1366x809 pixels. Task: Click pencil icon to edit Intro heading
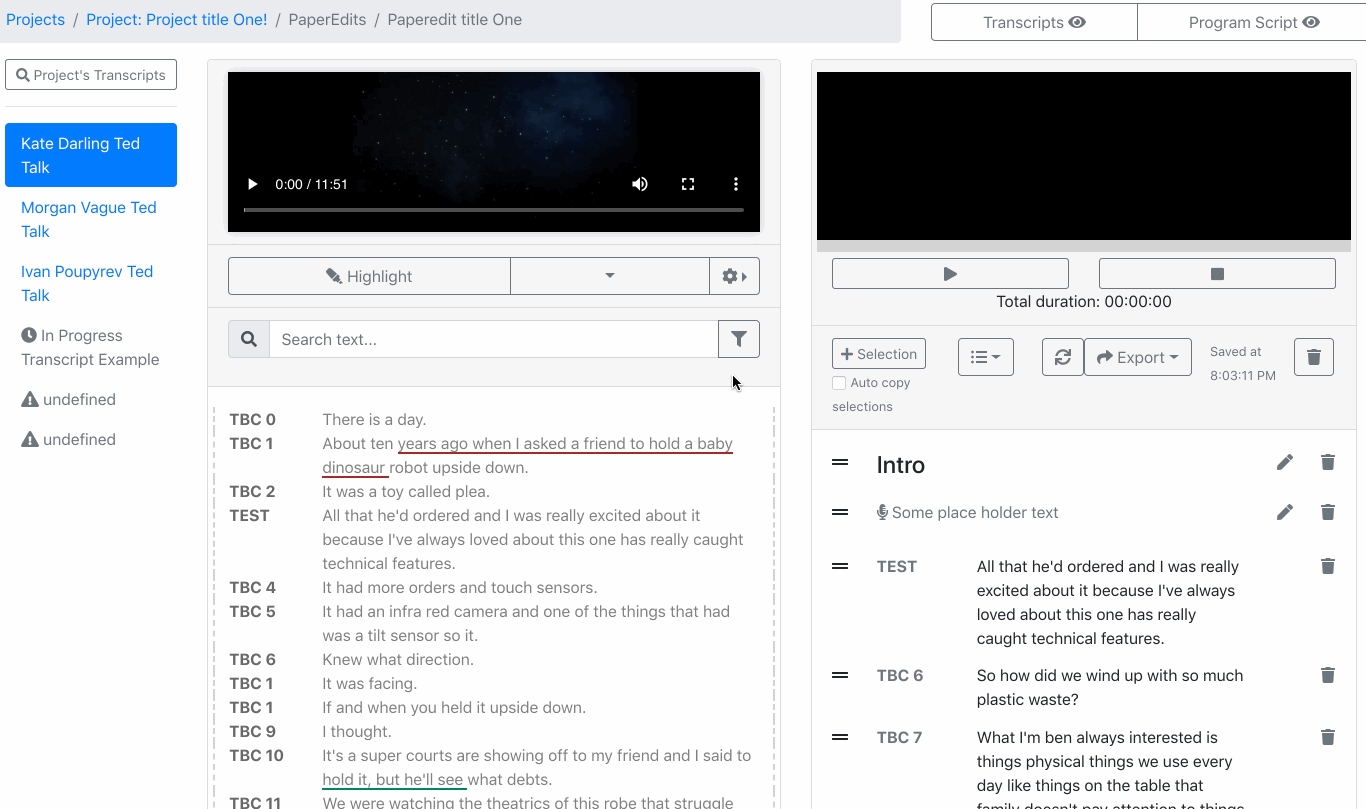pos(1284,462)
